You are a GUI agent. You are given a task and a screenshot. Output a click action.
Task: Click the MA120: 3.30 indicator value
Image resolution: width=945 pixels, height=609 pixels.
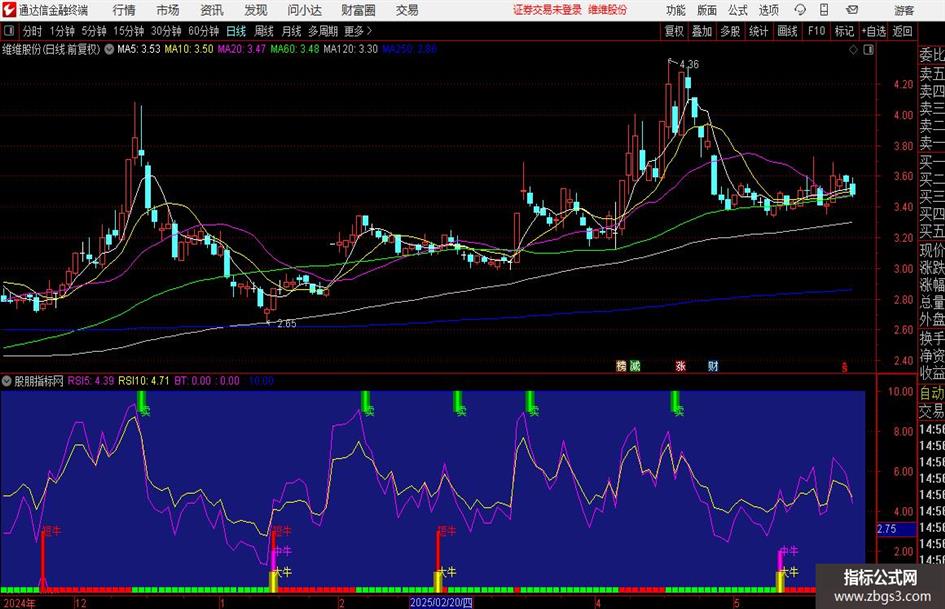point(350,49)
